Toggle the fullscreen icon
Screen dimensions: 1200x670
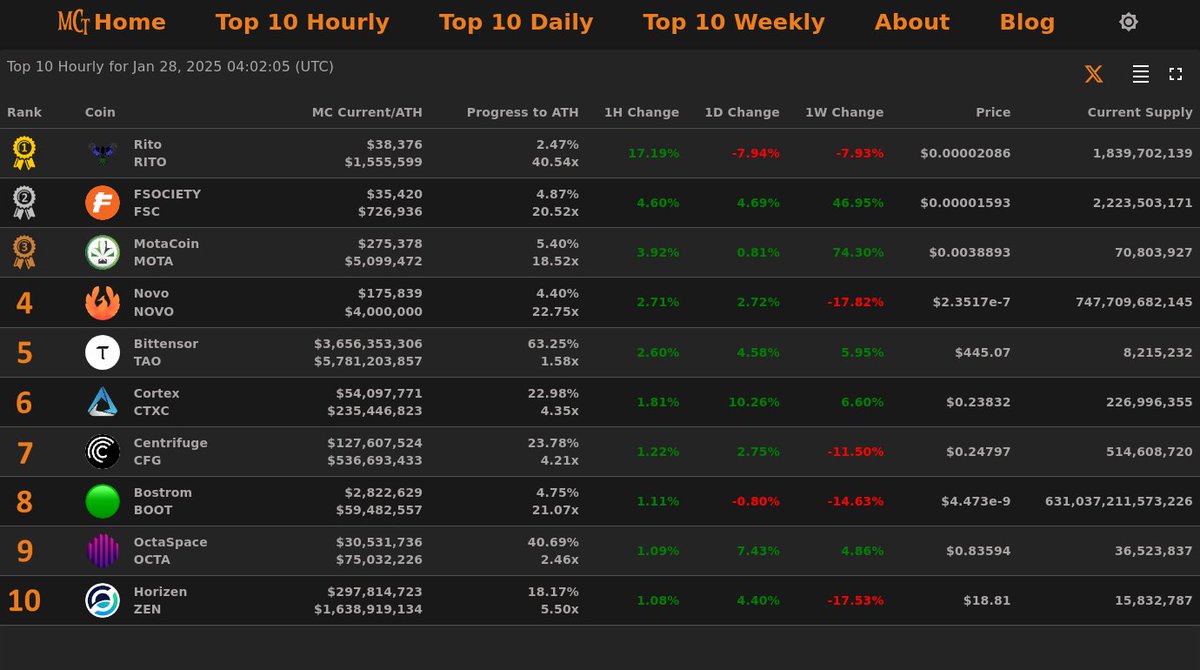click(1176, 74)
